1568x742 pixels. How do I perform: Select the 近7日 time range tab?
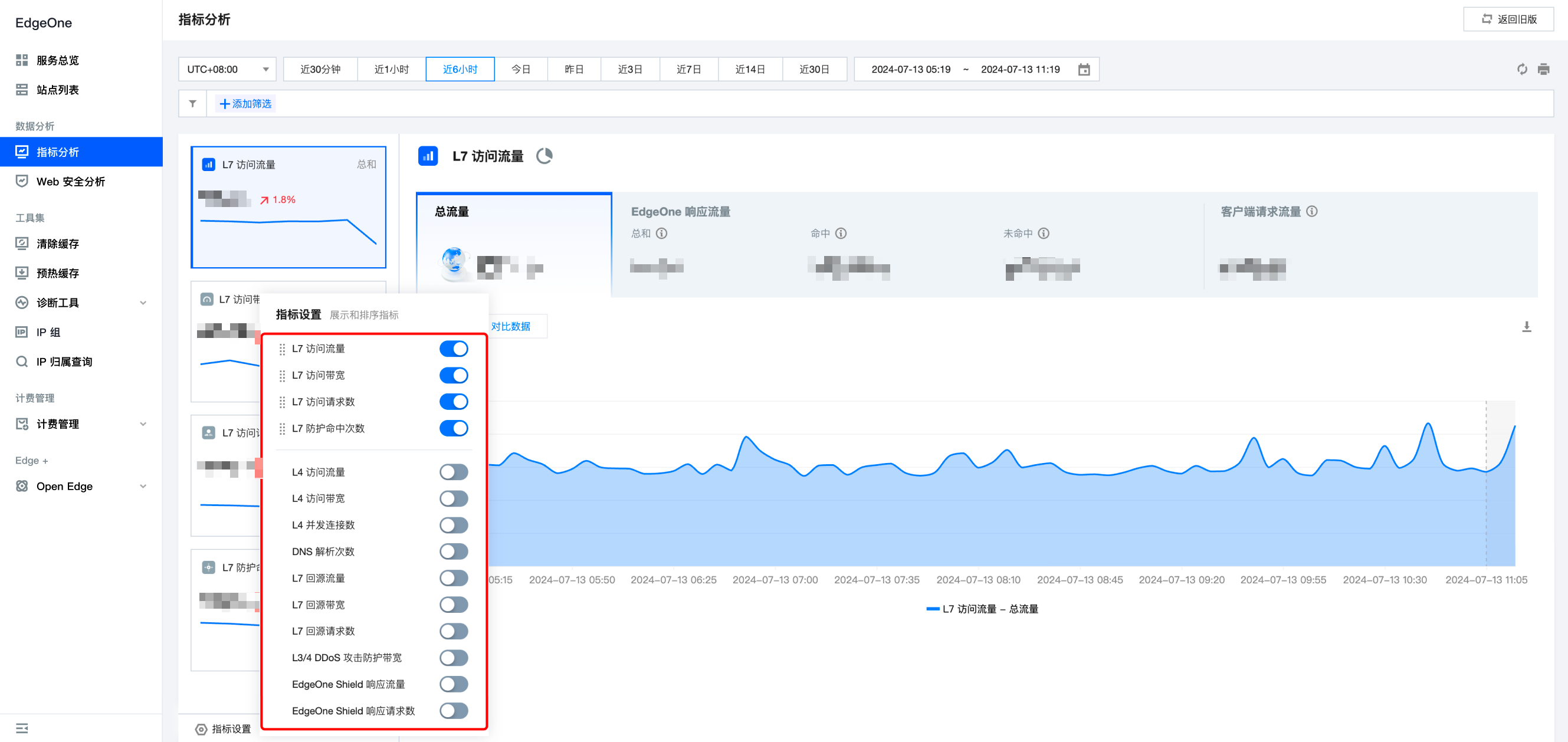[688, 70]
